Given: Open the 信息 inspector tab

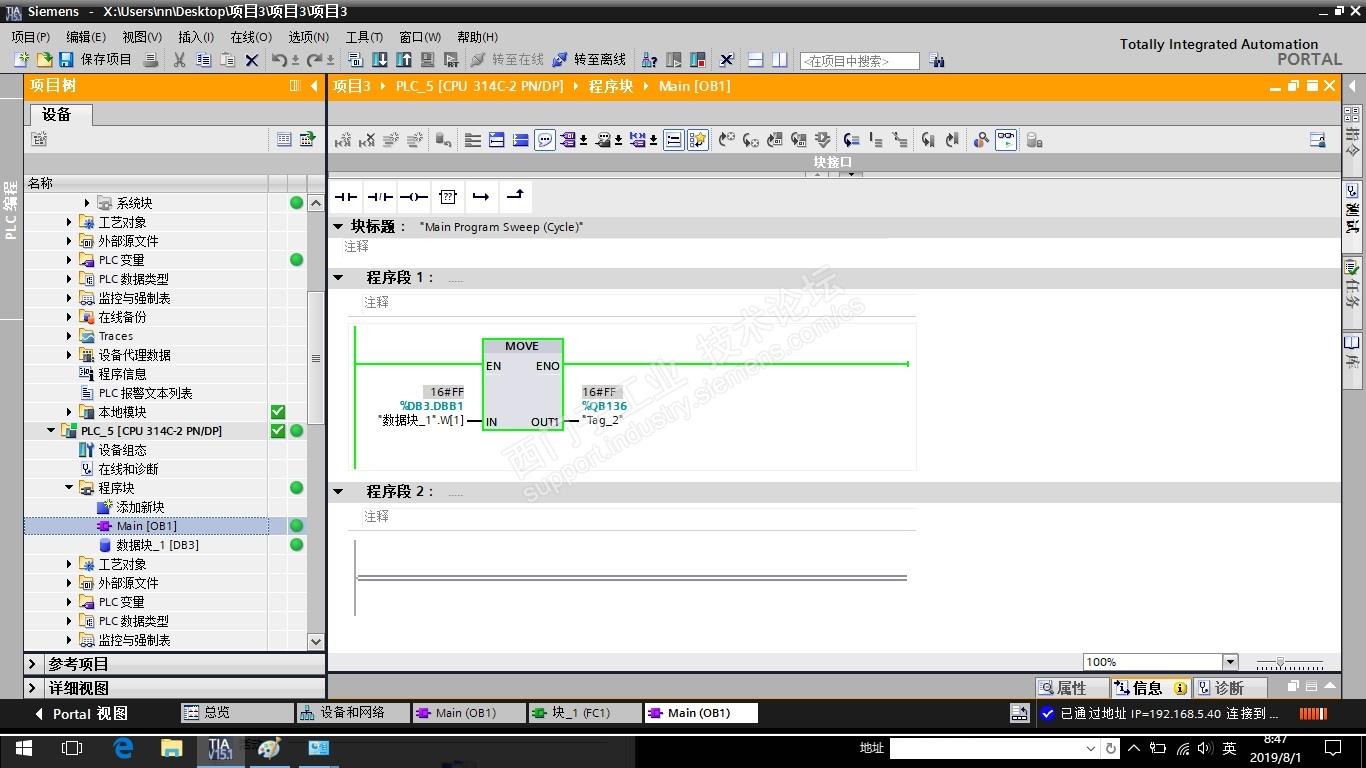Looking at the screenshot, I should [x=1149, y=688].
